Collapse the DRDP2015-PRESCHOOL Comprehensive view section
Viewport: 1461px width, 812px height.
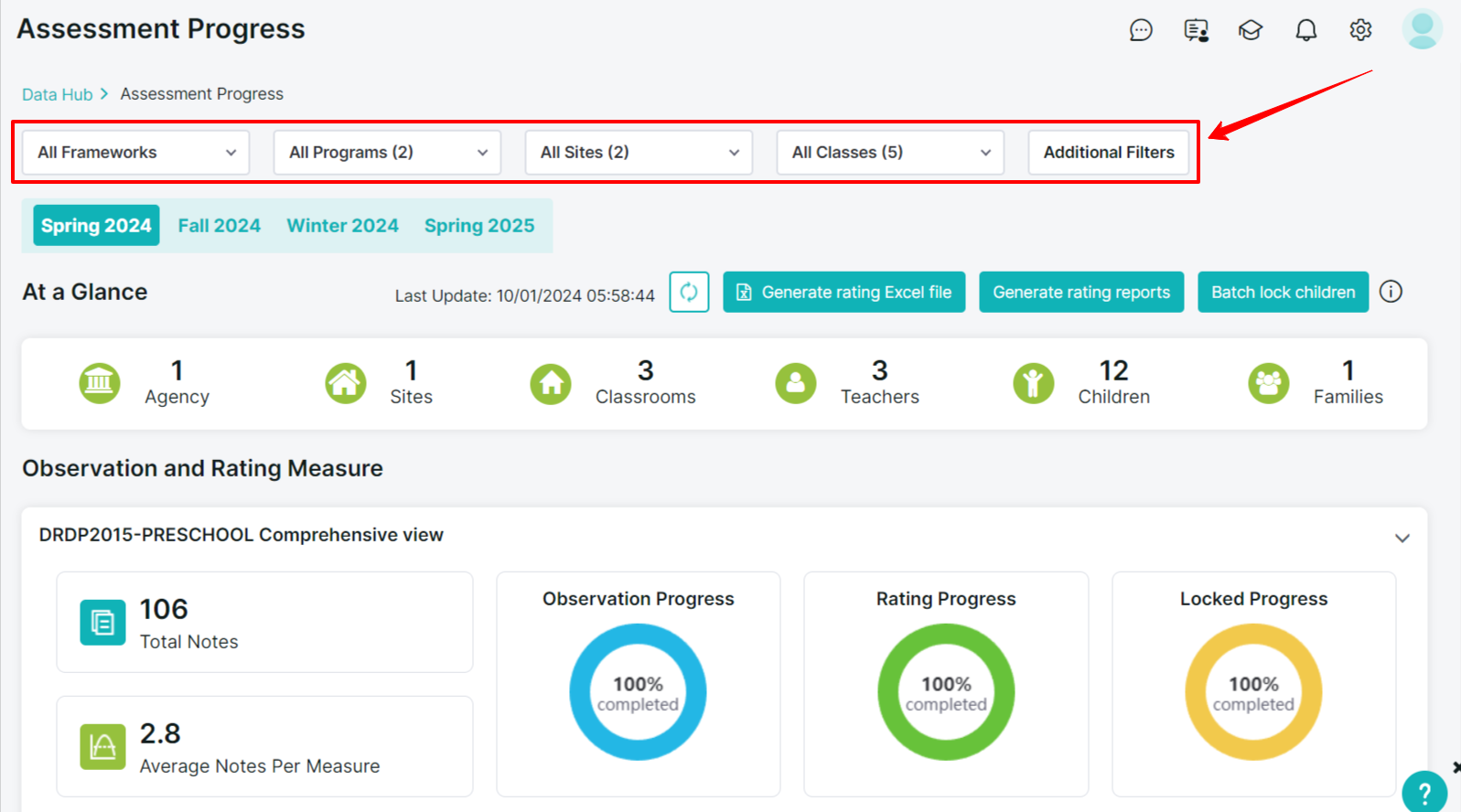click(1402, 538)
